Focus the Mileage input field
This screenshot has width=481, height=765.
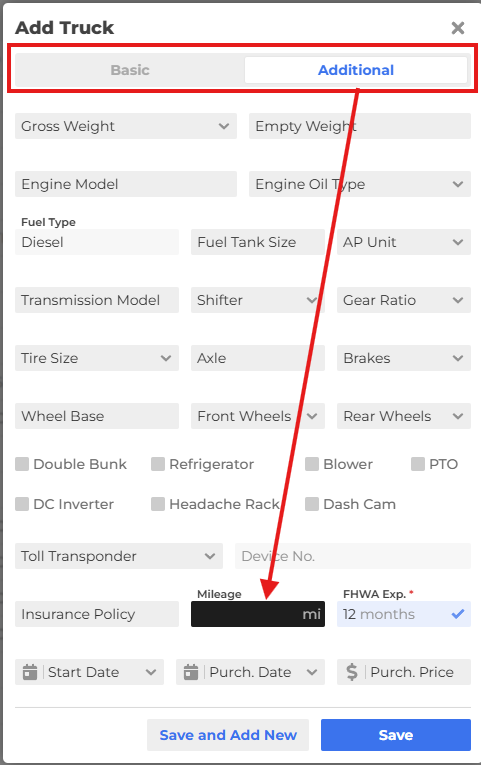[x=258, y=614]
